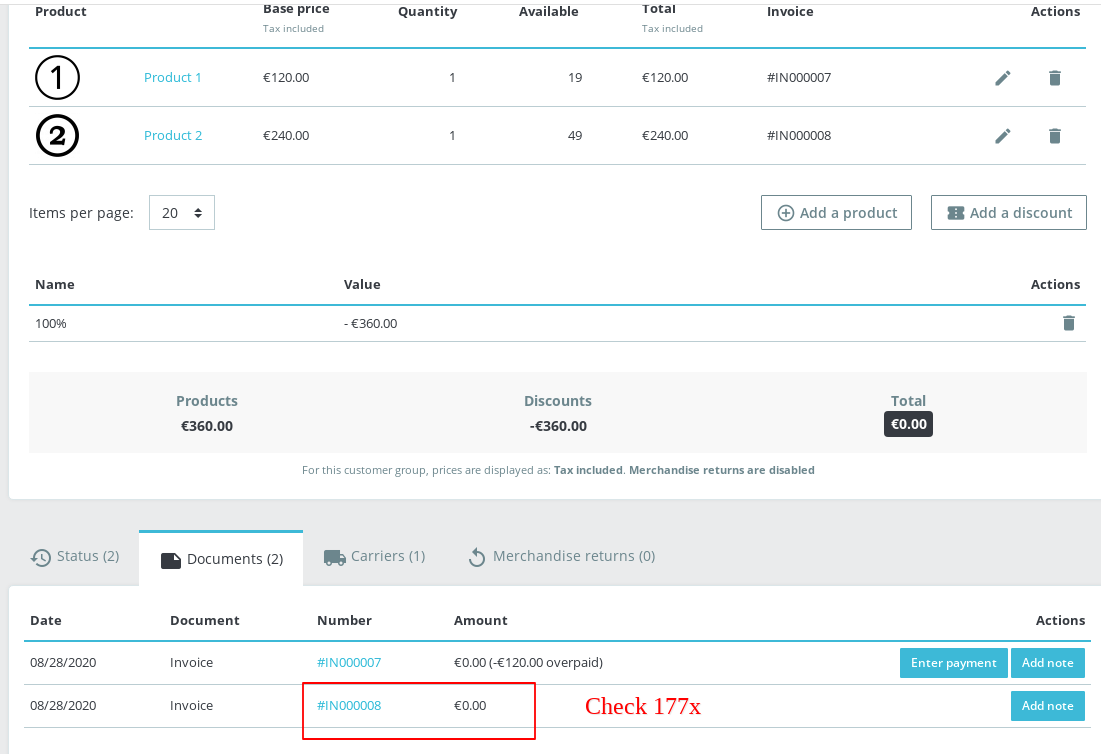Screen dimensions: 1101x754
Task: Open Carriers (1) tab
Action: (374, 557)
